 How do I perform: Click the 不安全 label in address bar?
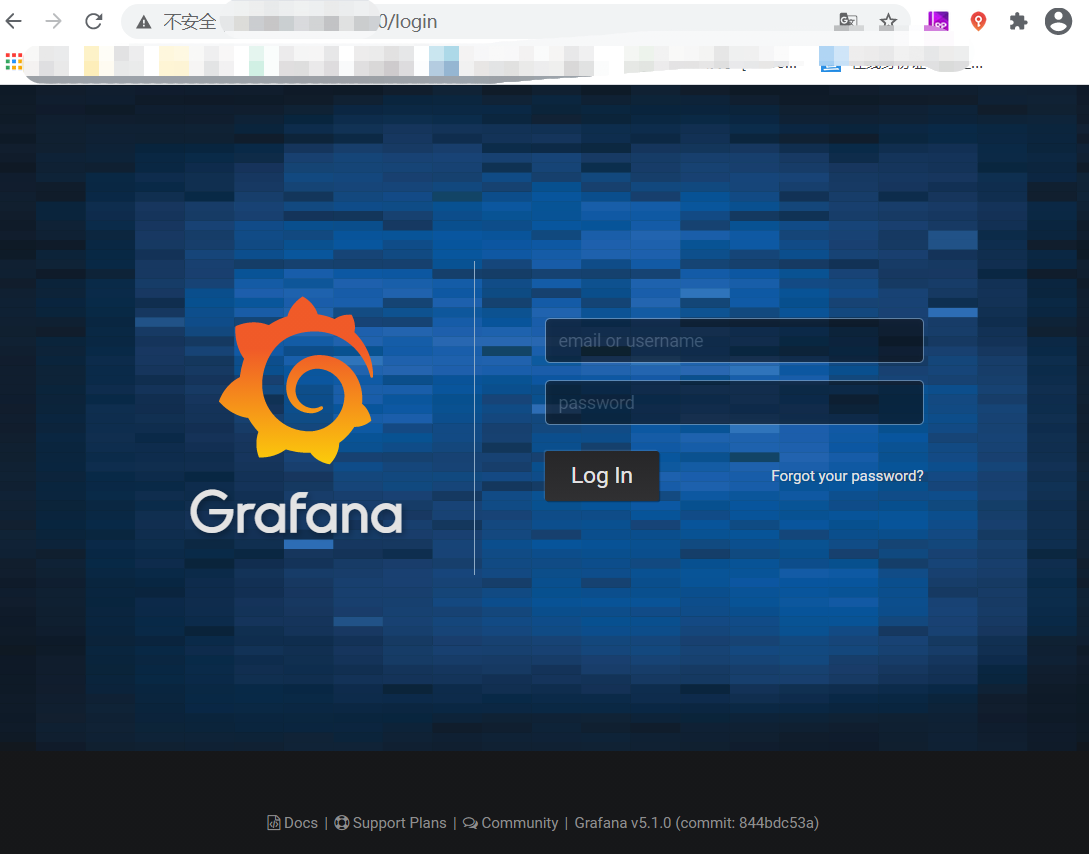pyautogui.click(x=190, y=22)
